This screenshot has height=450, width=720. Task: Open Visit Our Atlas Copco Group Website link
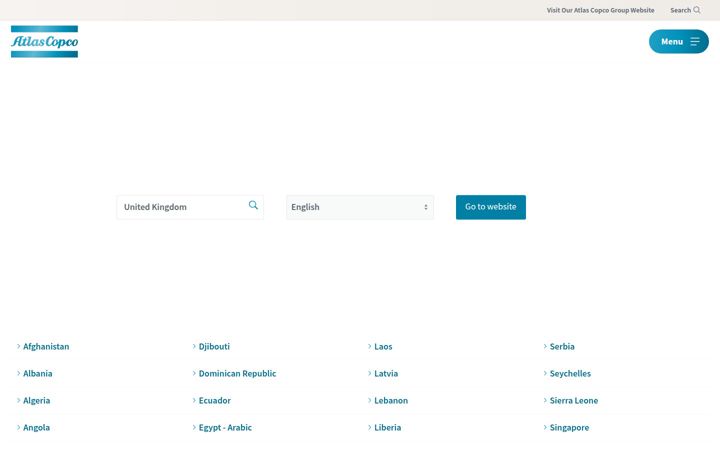(x=600, y=10)
